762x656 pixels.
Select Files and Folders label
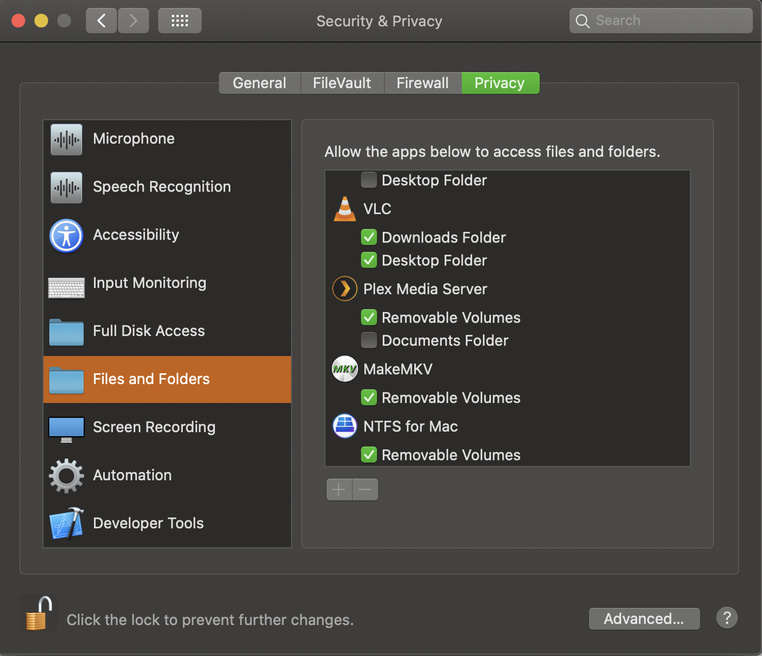click(151, 379)
